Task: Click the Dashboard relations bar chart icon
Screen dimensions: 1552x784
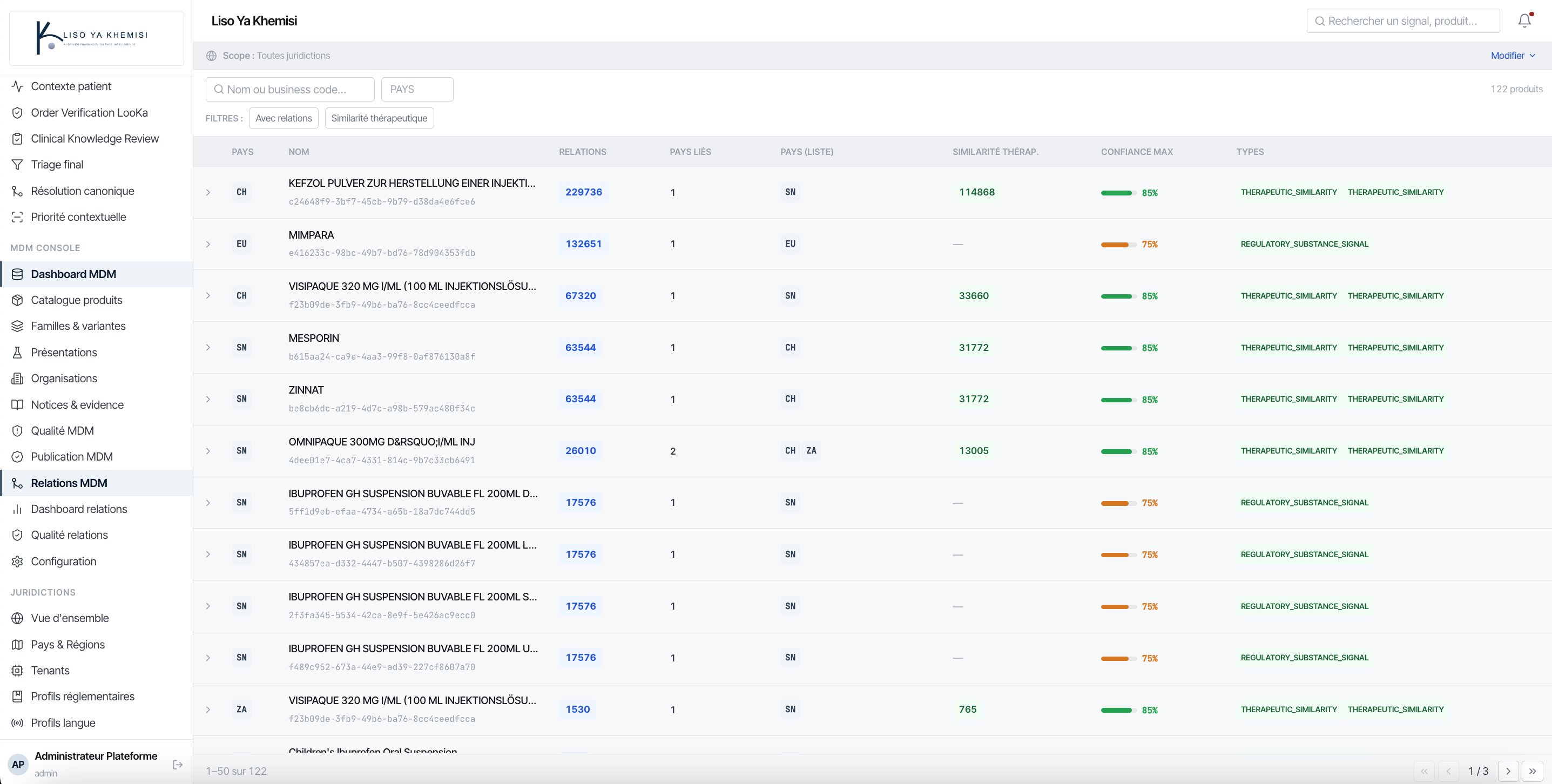Action: point(17,509)
